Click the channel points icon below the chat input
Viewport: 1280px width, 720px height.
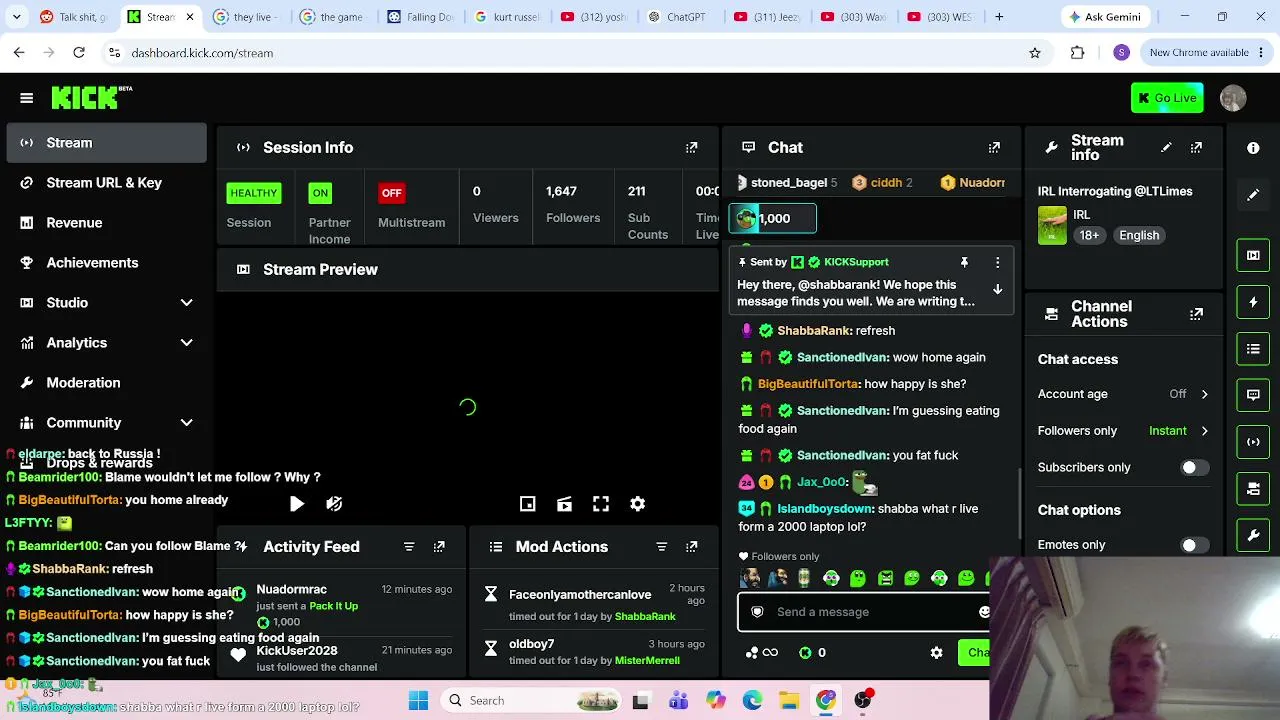pyautogui.click(x=762, y=653)
